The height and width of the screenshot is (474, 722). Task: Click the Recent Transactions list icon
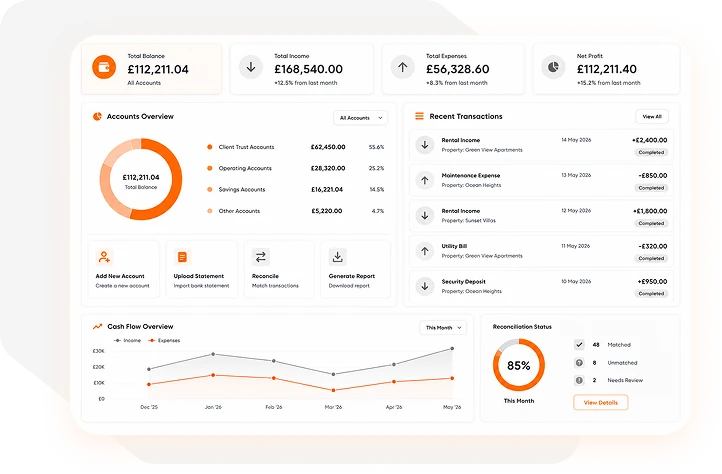(419, 116)
